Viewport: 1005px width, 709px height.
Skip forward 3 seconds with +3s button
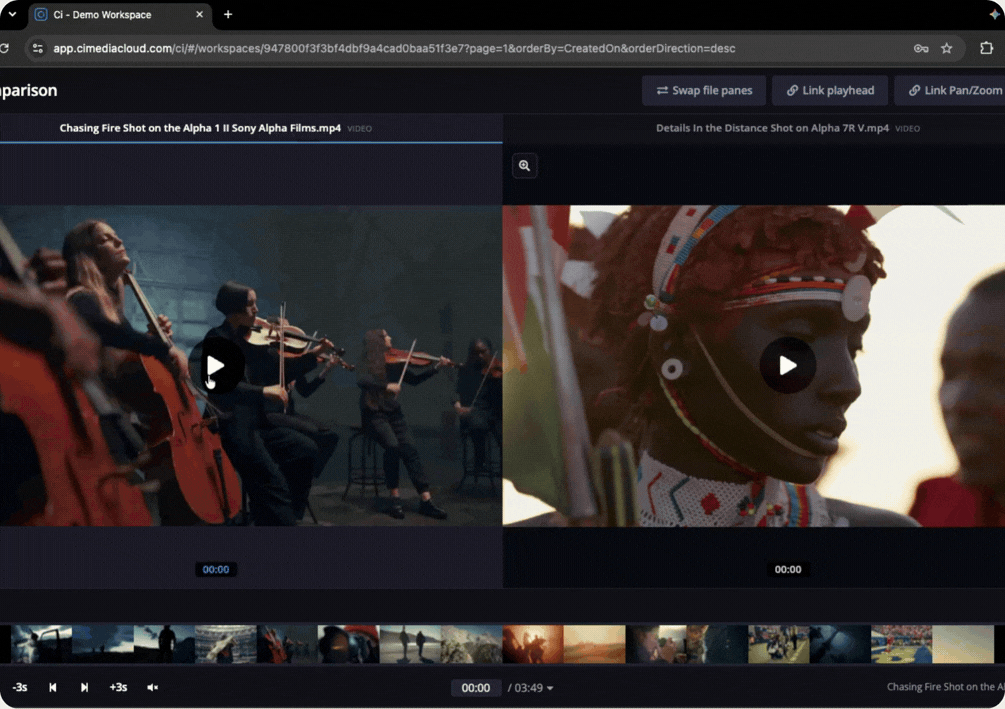118,687
